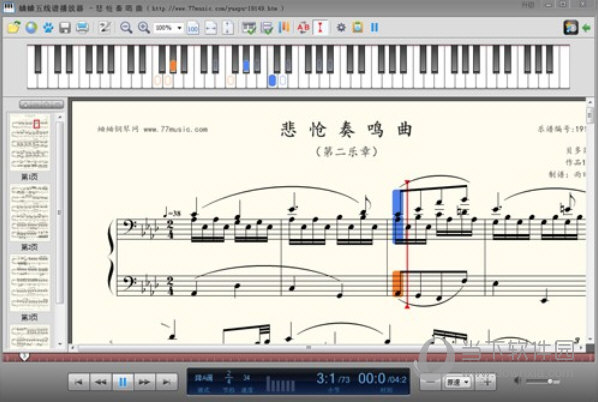This screenshot has width=598, height=402.
Task: Click the highlighted orange black piano key
Action: coord(173,59)
